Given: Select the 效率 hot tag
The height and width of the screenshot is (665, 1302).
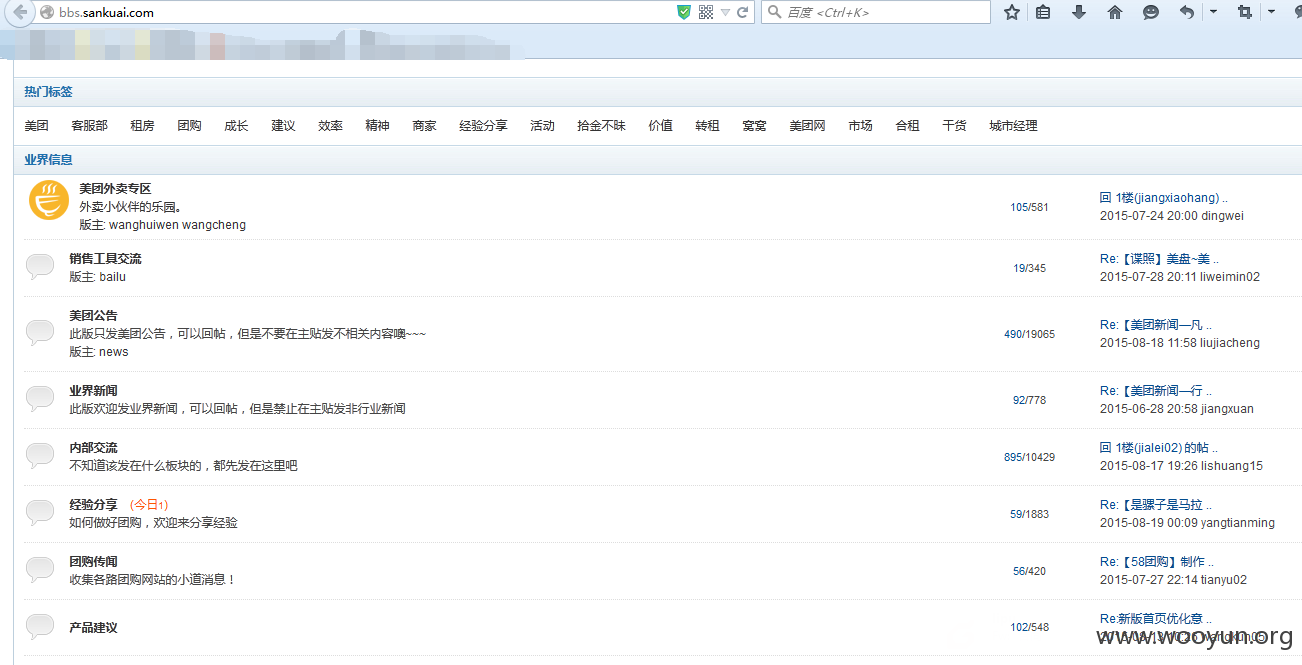Looking at the screenshot, I should point(331,126).
